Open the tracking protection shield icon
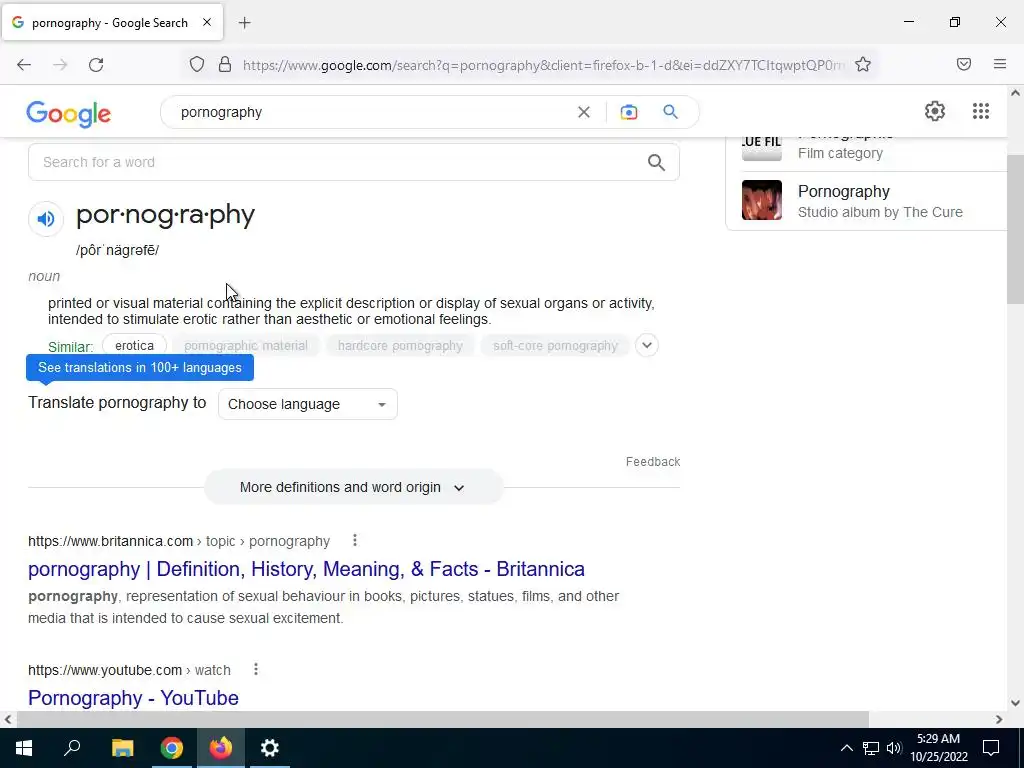 coord(197,64)
